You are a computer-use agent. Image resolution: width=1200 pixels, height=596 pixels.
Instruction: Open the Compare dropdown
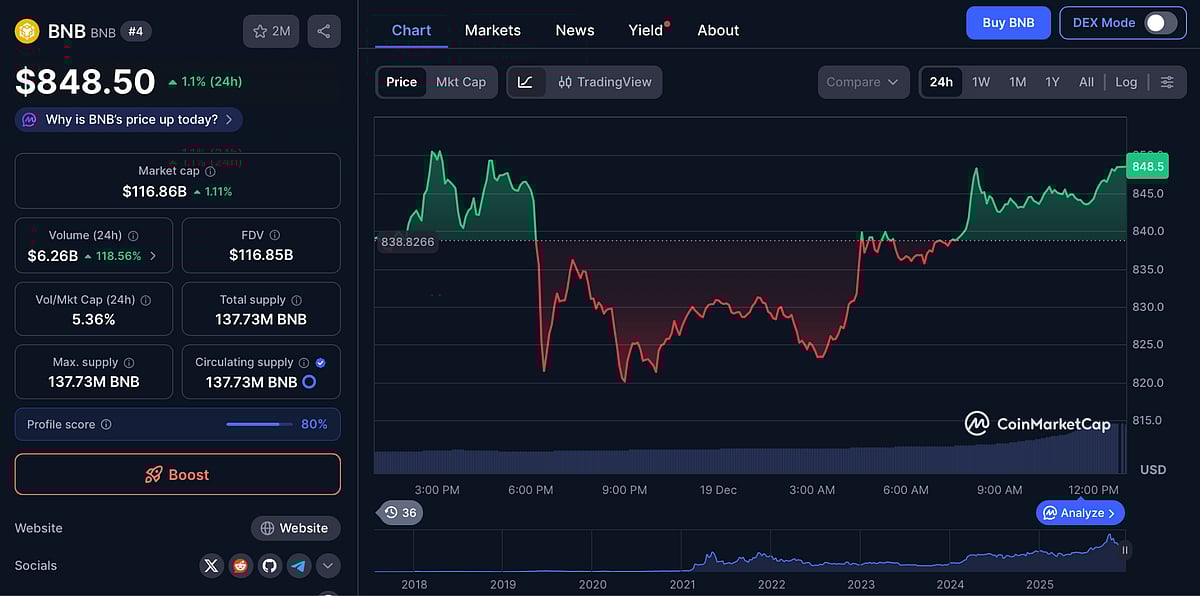[x=862, y=82]
